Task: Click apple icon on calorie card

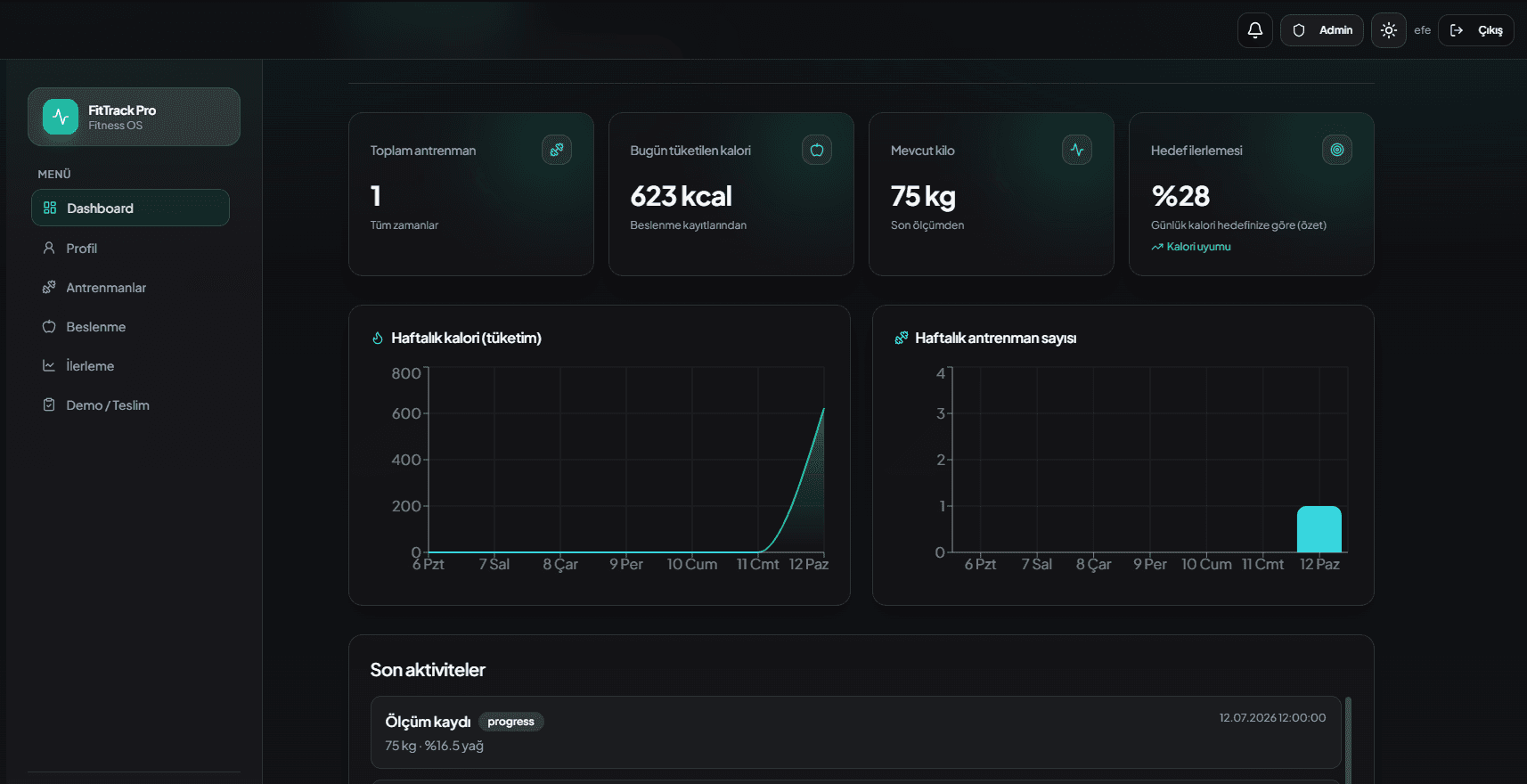Action: [817, 150]
